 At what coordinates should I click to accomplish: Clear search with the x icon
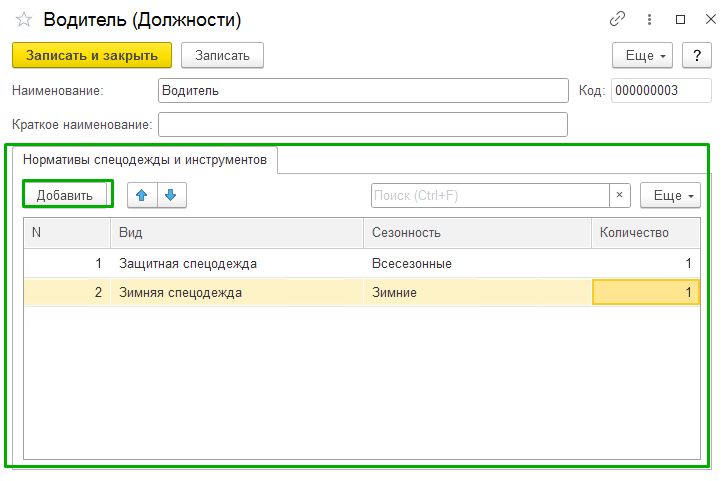point(620,195)
